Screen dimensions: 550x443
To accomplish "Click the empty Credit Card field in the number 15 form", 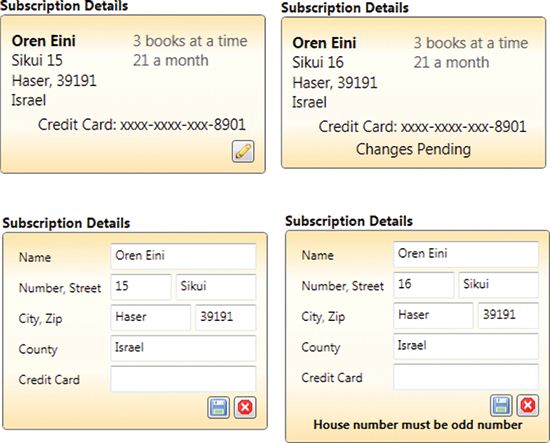I will pyautogui.click(x=183, y=379).
